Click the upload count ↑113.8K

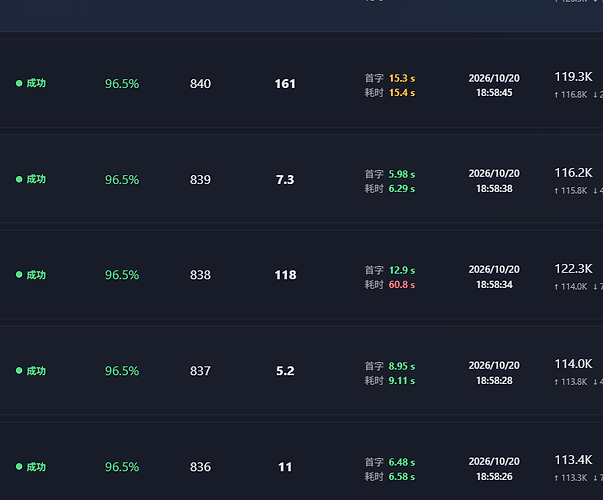tap(571, 382)
